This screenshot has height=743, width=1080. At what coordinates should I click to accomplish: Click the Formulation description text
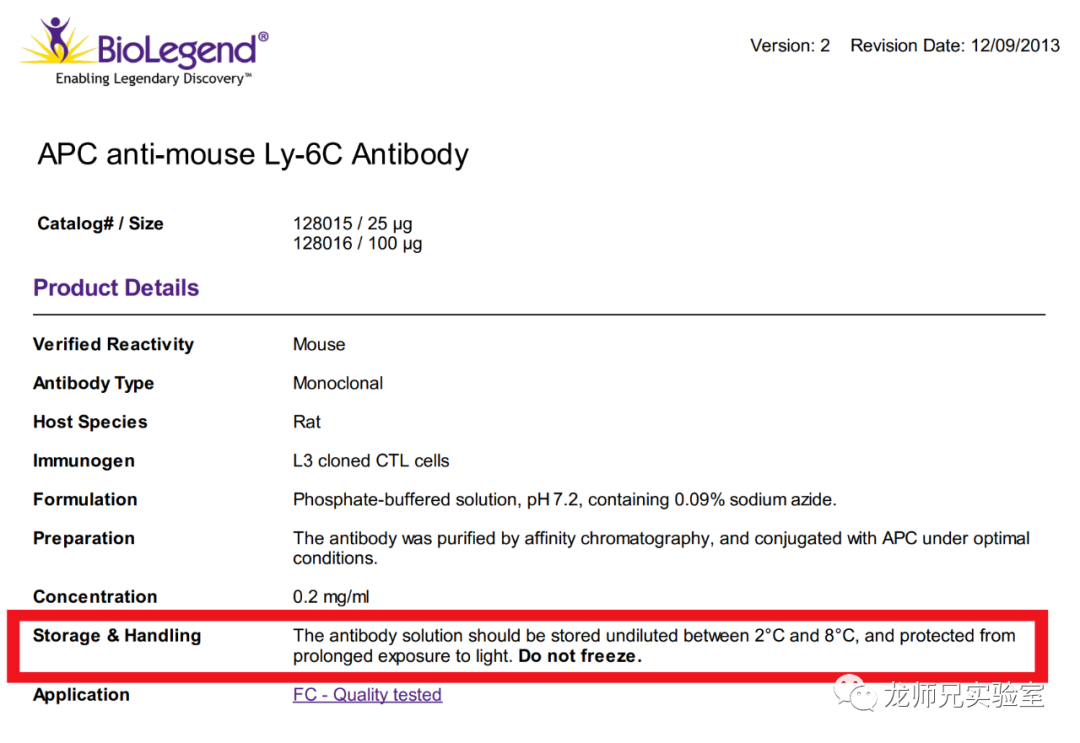pyautogui.click(x=565, y=500)
